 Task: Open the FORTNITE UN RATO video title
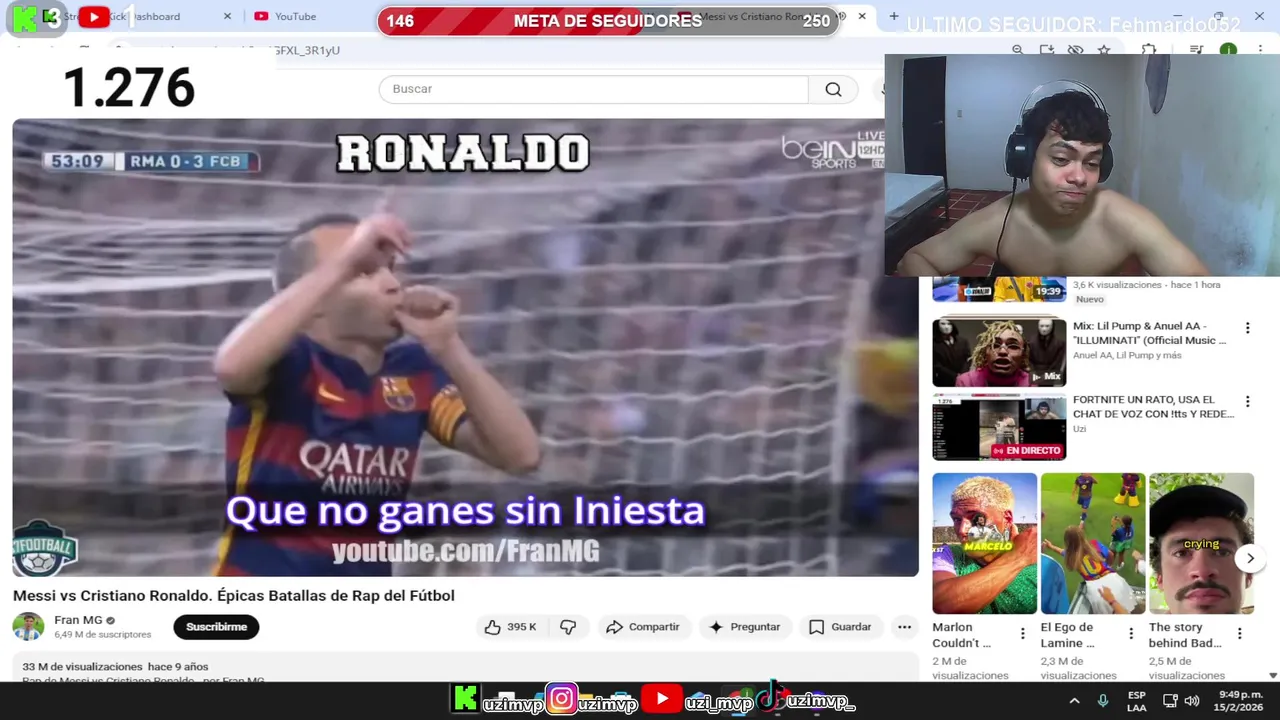tap(1153, 407)
